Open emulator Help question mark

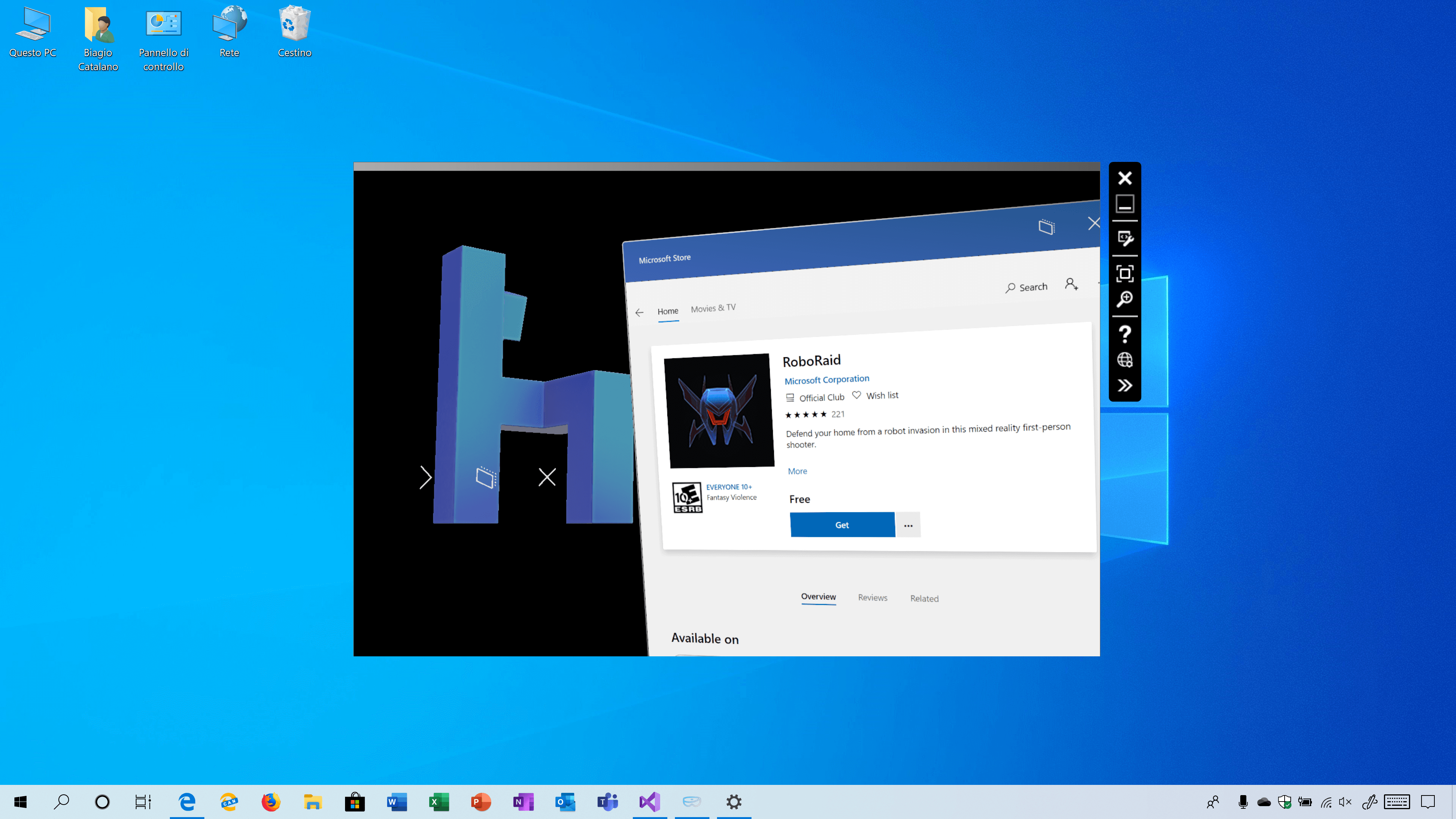coord(1125,334)
